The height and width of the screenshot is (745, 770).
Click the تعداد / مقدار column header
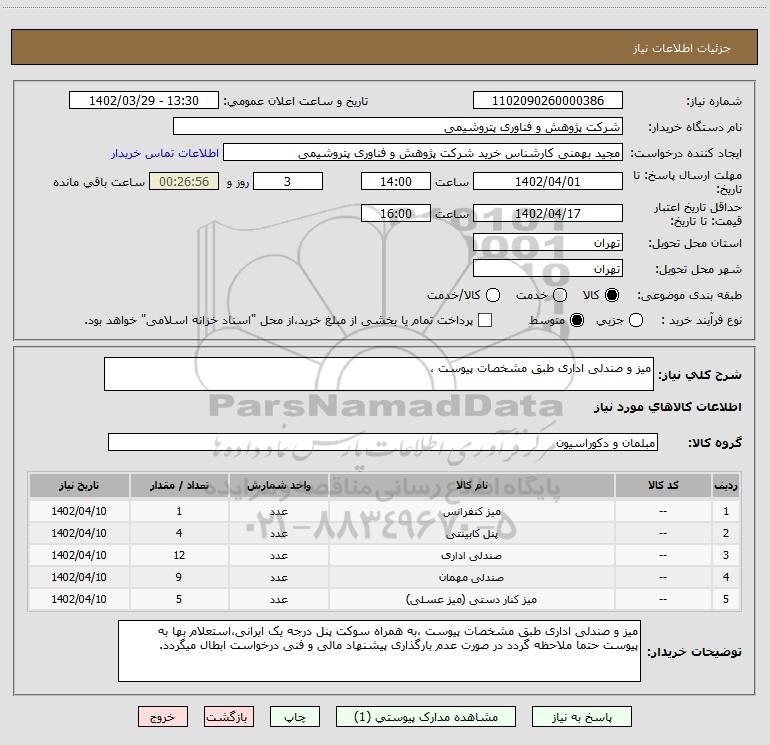(x=179, y=486)
